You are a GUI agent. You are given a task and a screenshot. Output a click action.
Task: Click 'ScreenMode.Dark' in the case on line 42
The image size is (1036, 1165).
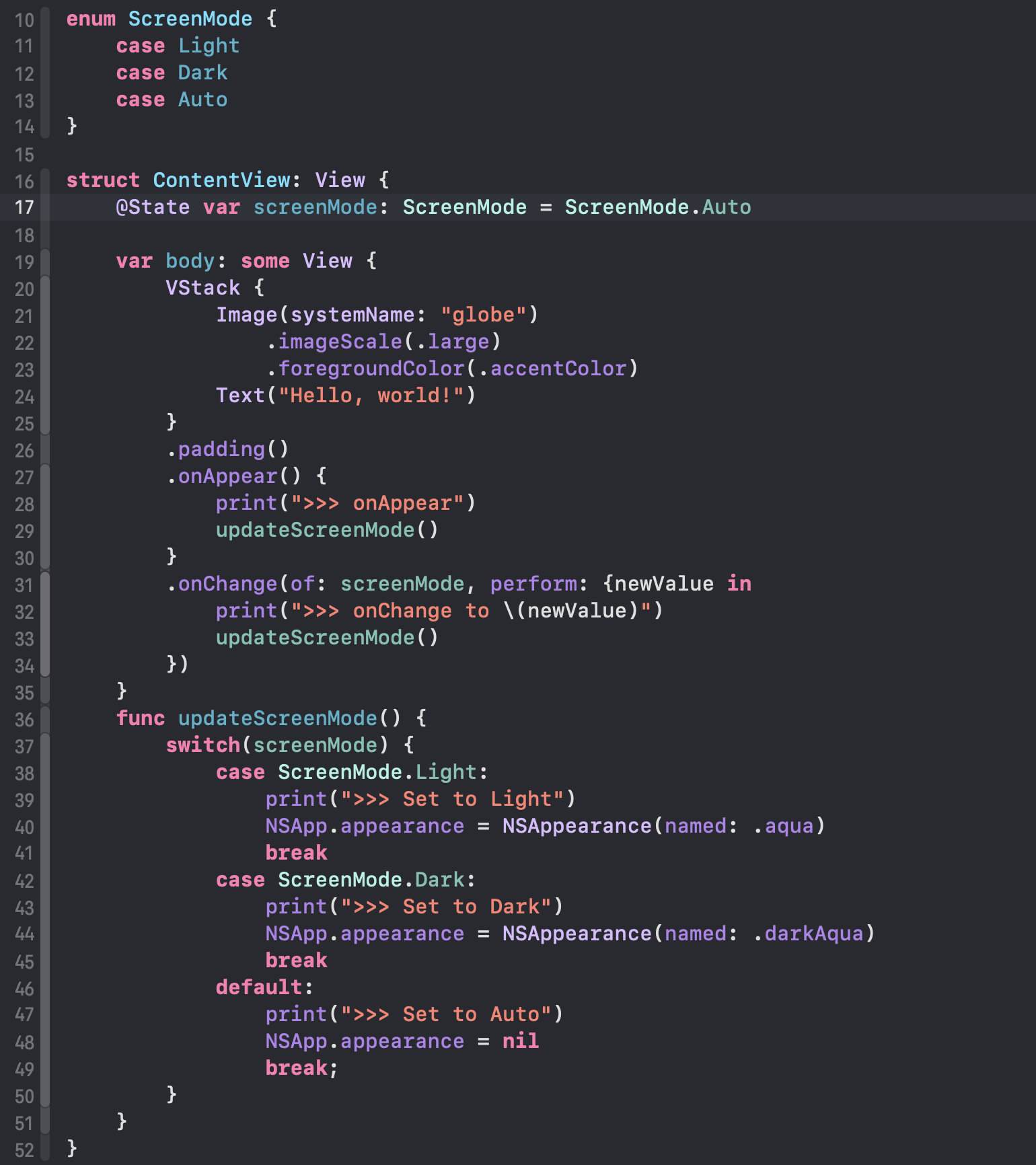[371, 880]
